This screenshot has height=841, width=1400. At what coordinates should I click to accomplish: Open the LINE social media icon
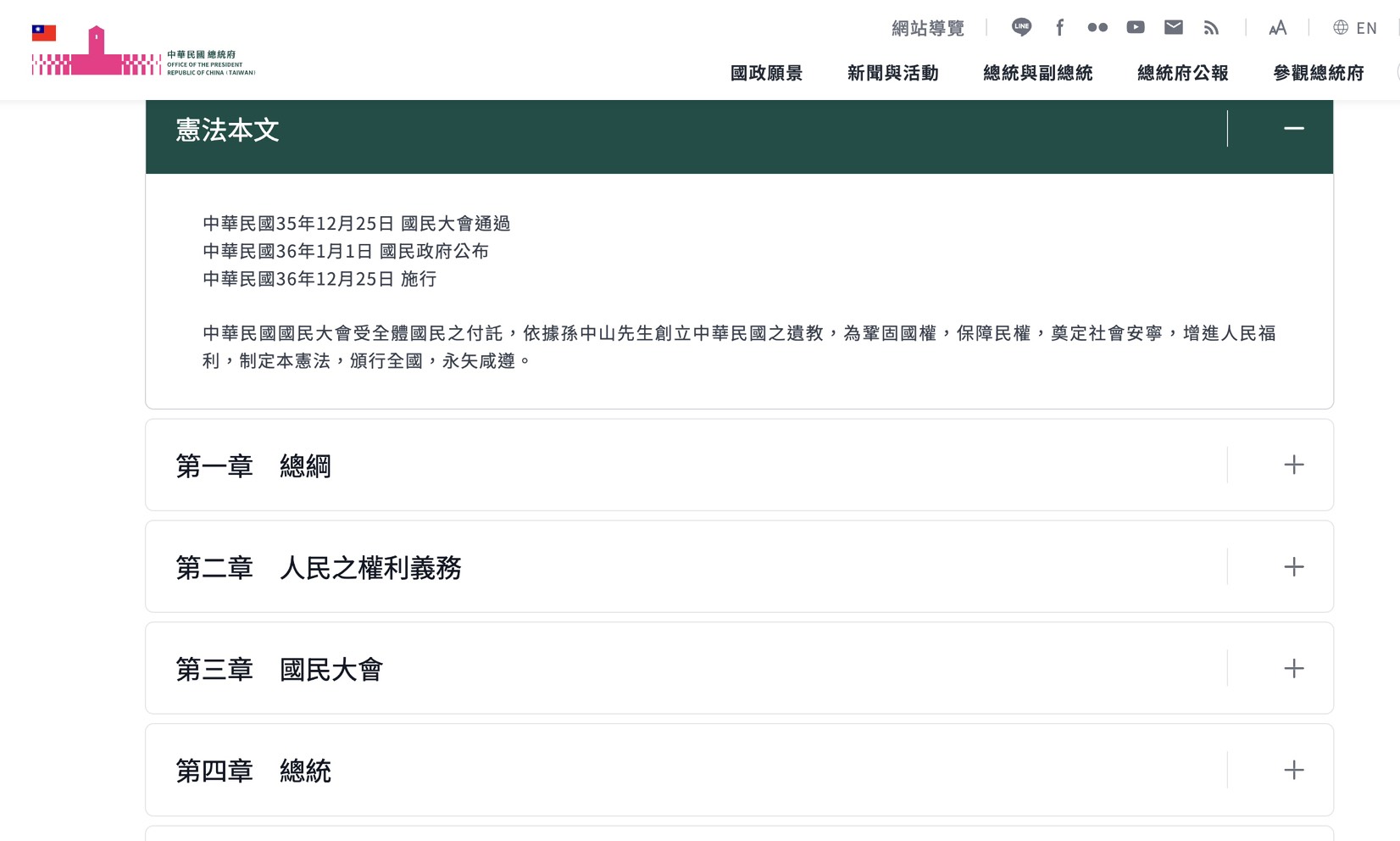(x=1021, y=27)
